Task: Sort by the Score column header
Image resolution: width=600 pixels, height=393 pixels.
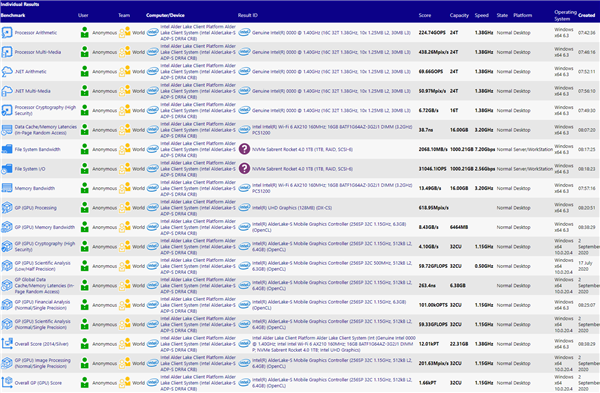Action: (x=425, y=15)
